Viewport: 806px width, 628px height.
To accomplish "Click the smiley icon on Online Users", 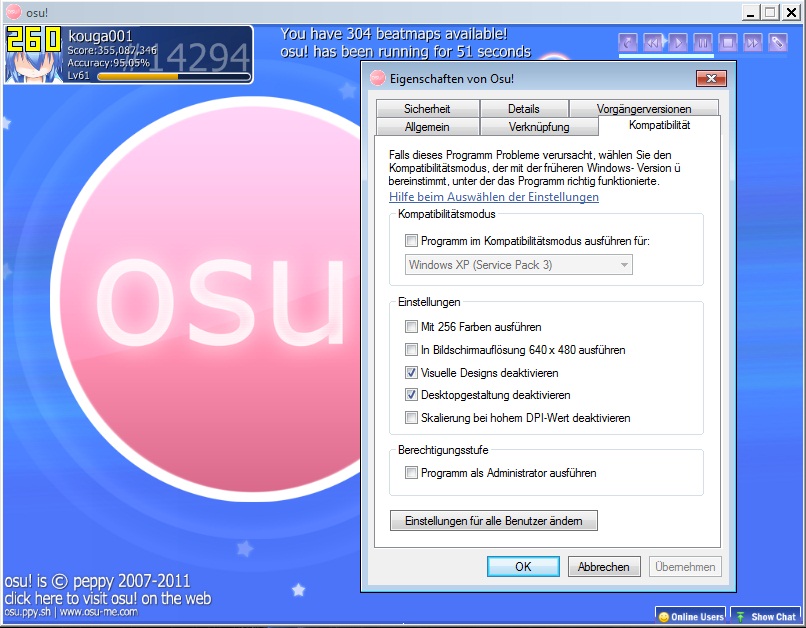I will click(664, 617).
